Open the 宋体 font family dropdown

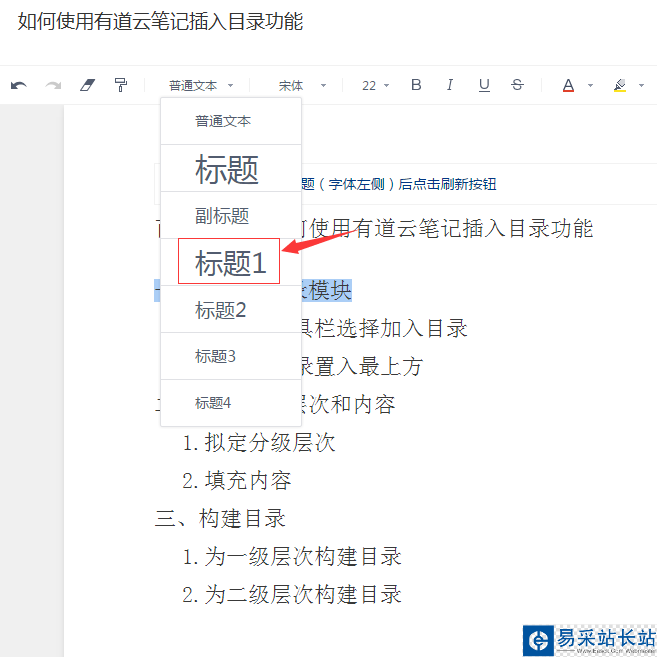[302, 85]
